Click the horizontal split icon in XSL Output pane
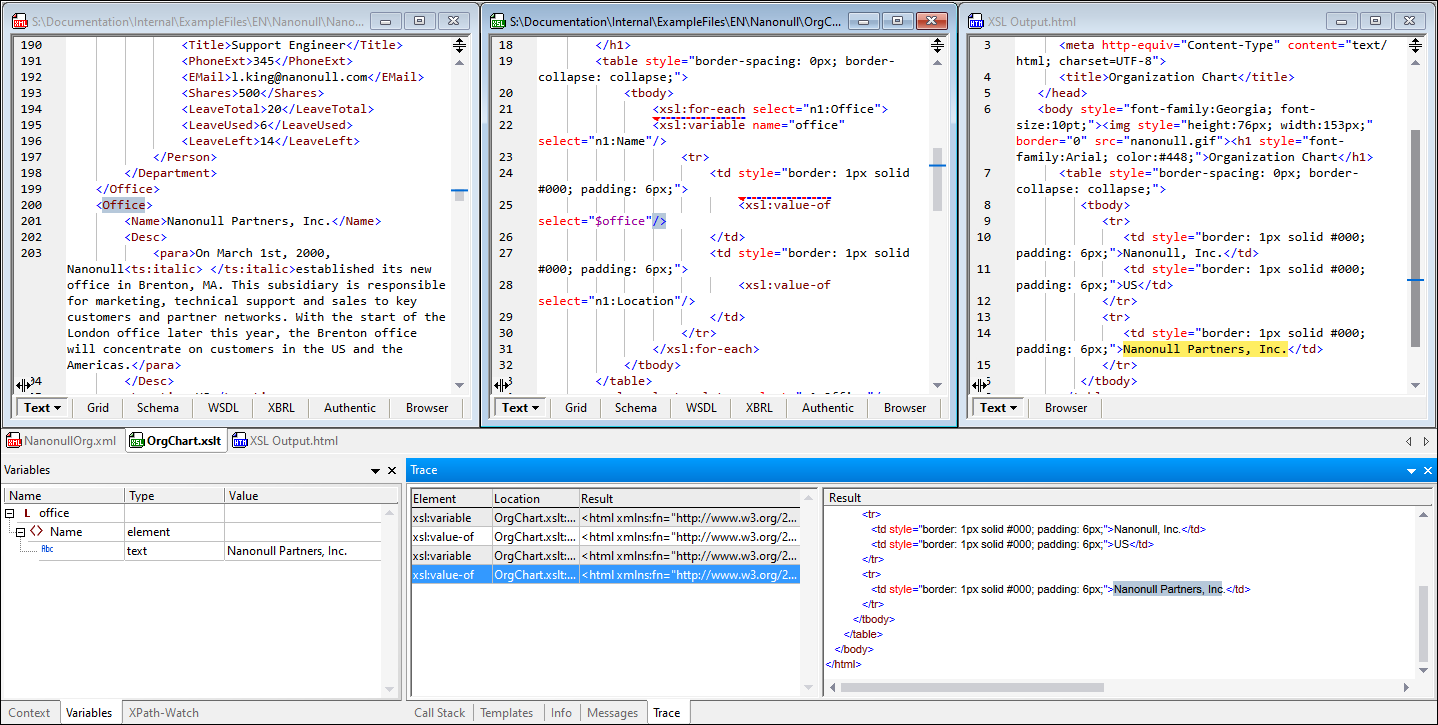Screen dimensions: 1438x725 pos(1415,45)
